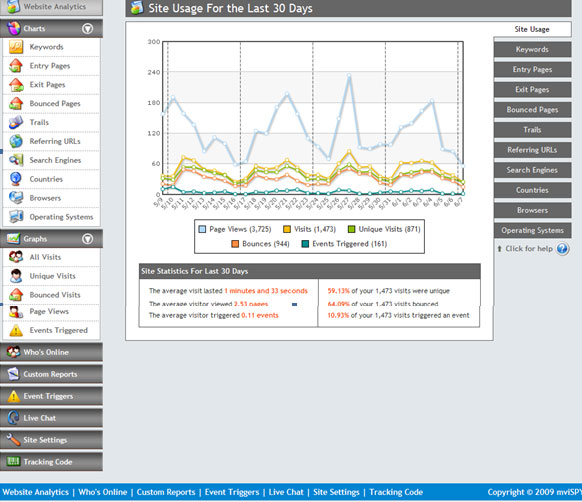Image resolution: width=582 pixels, height=502 pixels.
Task: Click the Referring URLs sidebar label
Action: 55,141
